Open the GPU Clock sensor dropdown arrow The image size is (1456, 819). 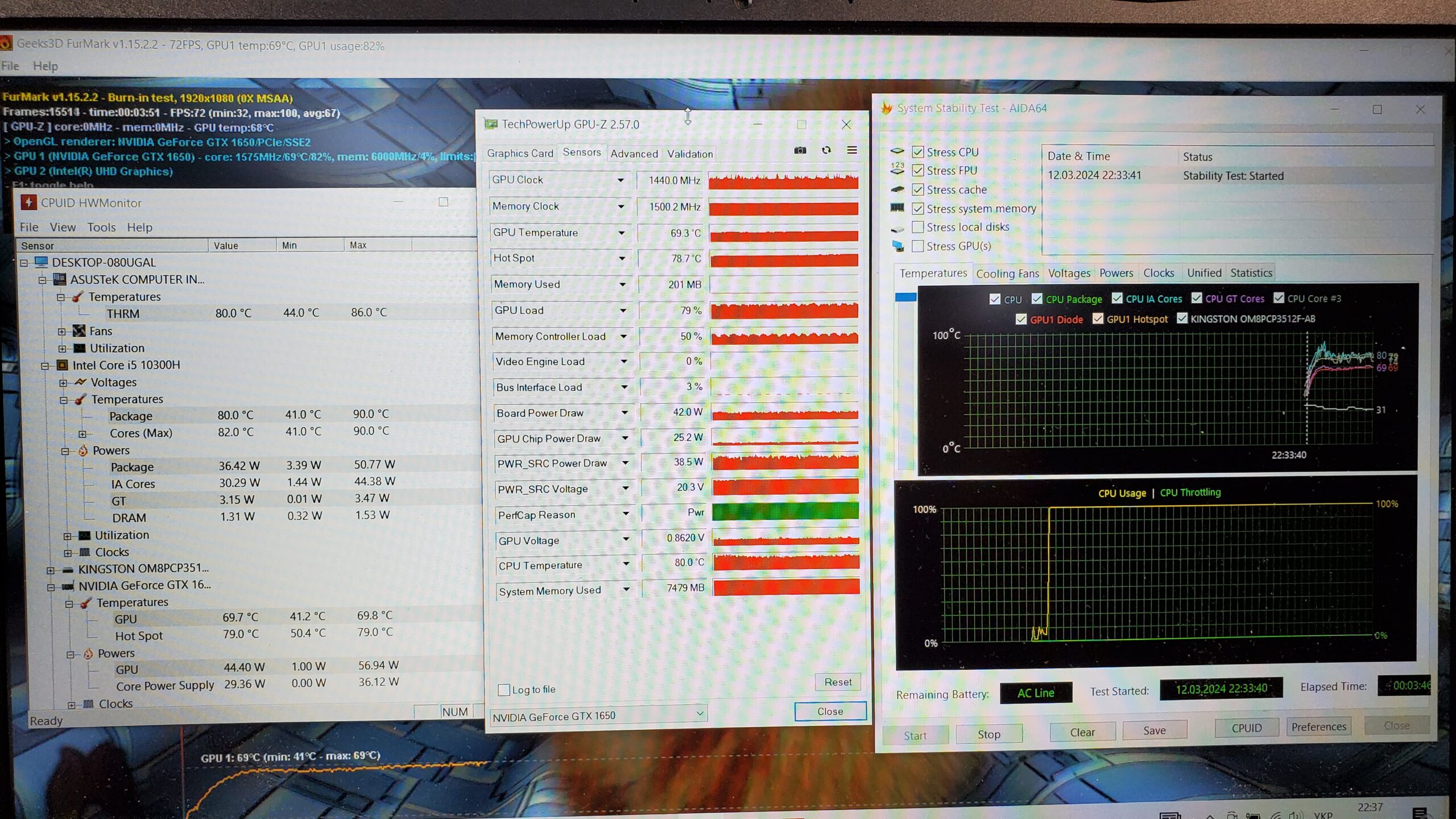(x=621, y=180)
